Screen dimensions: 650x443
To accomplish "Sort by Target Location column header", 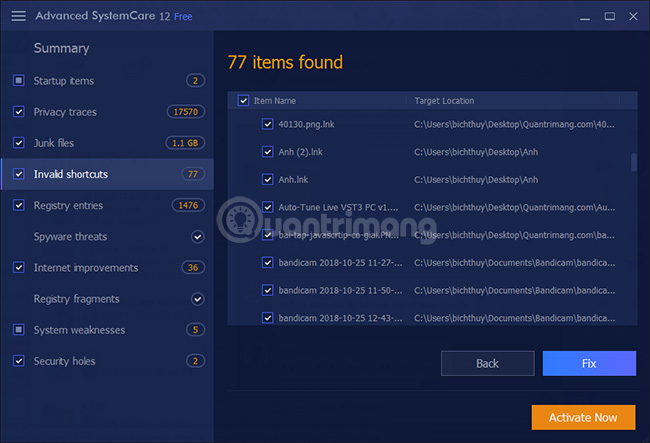I will coord(444,101).
